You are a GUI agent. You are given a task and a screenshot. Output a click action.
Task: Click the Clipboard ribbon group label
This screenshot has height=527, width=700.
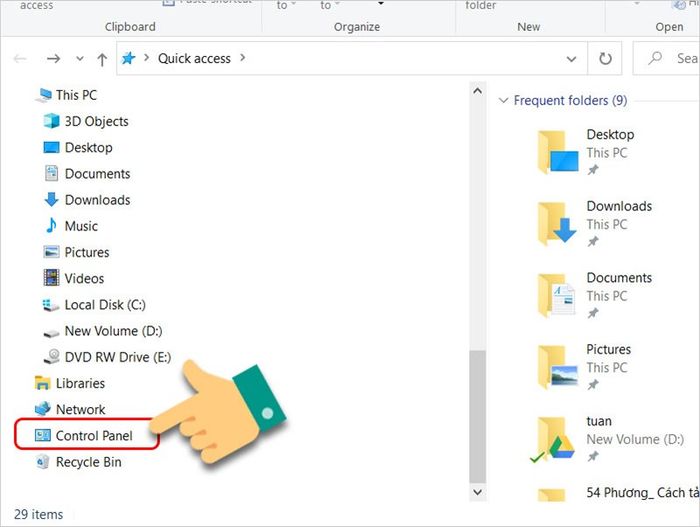coord(130,27)
